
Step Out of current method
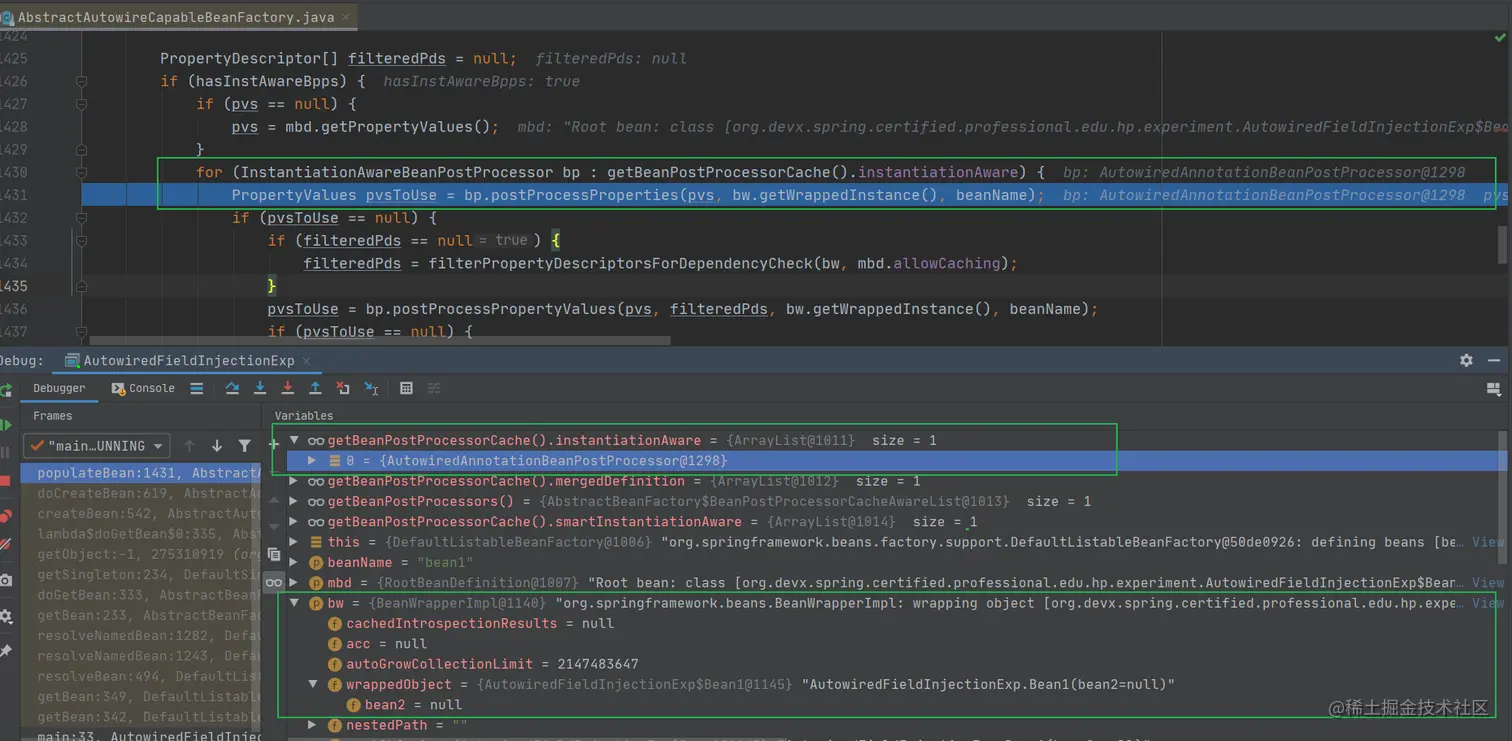tap(315, 388)
